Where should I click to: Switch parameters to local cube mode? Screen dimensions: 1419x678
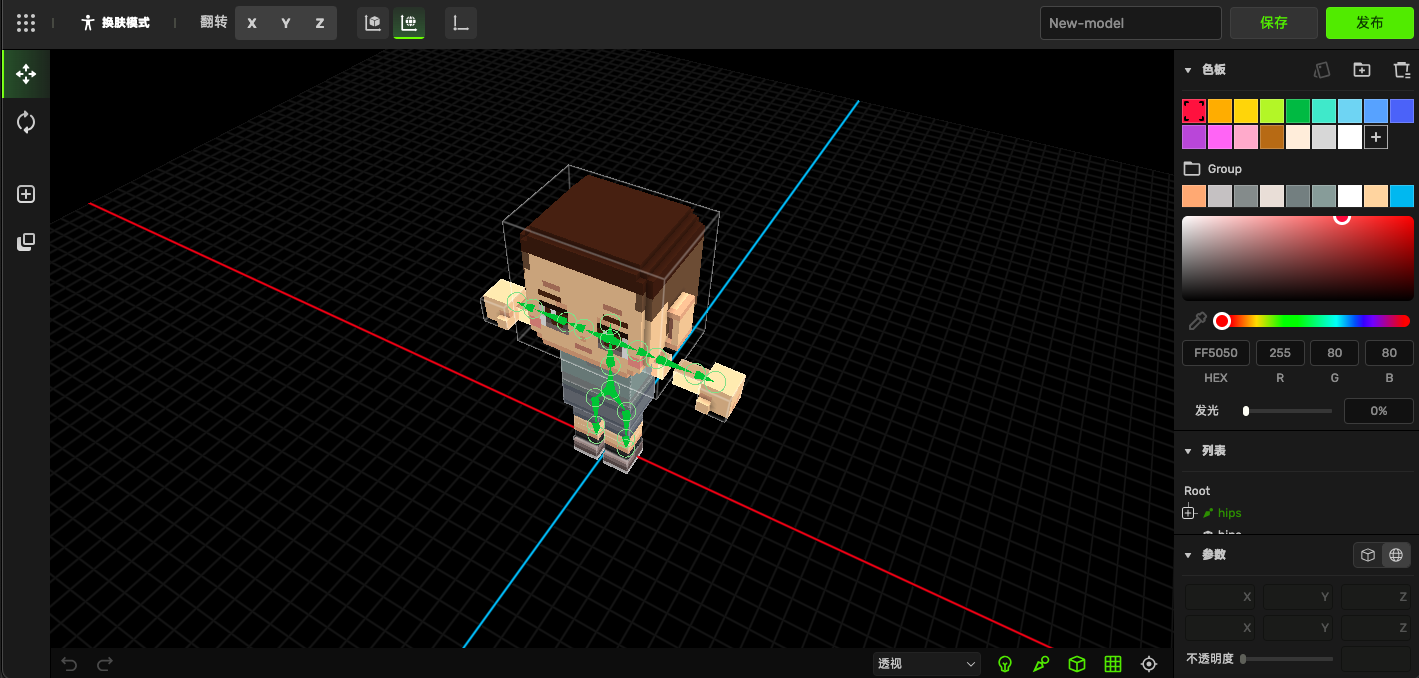click(x=1368, y=555)
